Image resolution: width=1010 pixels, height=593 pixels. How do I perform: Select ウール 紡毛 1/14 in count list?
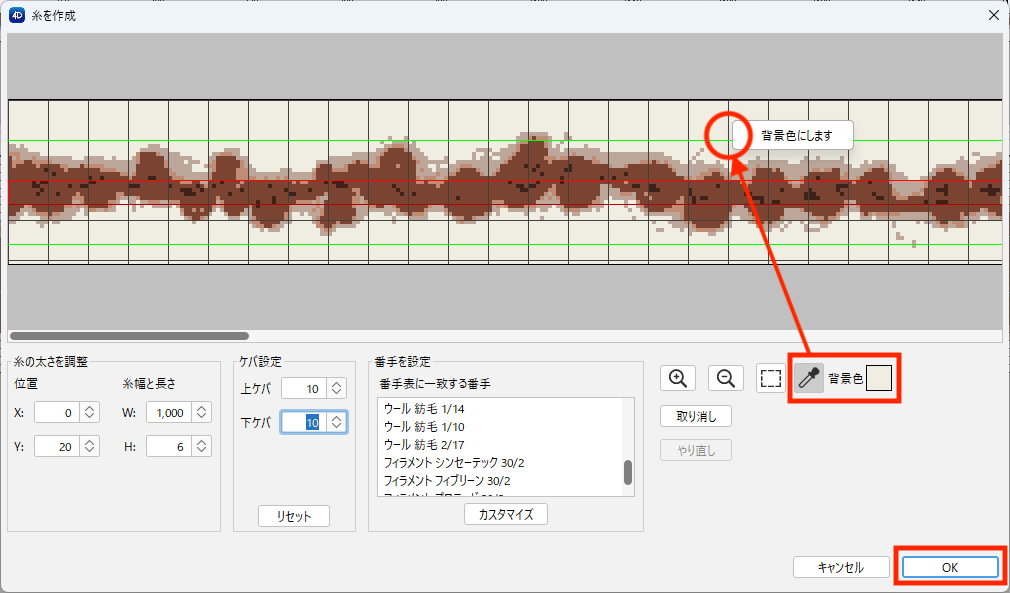point(500,409)
